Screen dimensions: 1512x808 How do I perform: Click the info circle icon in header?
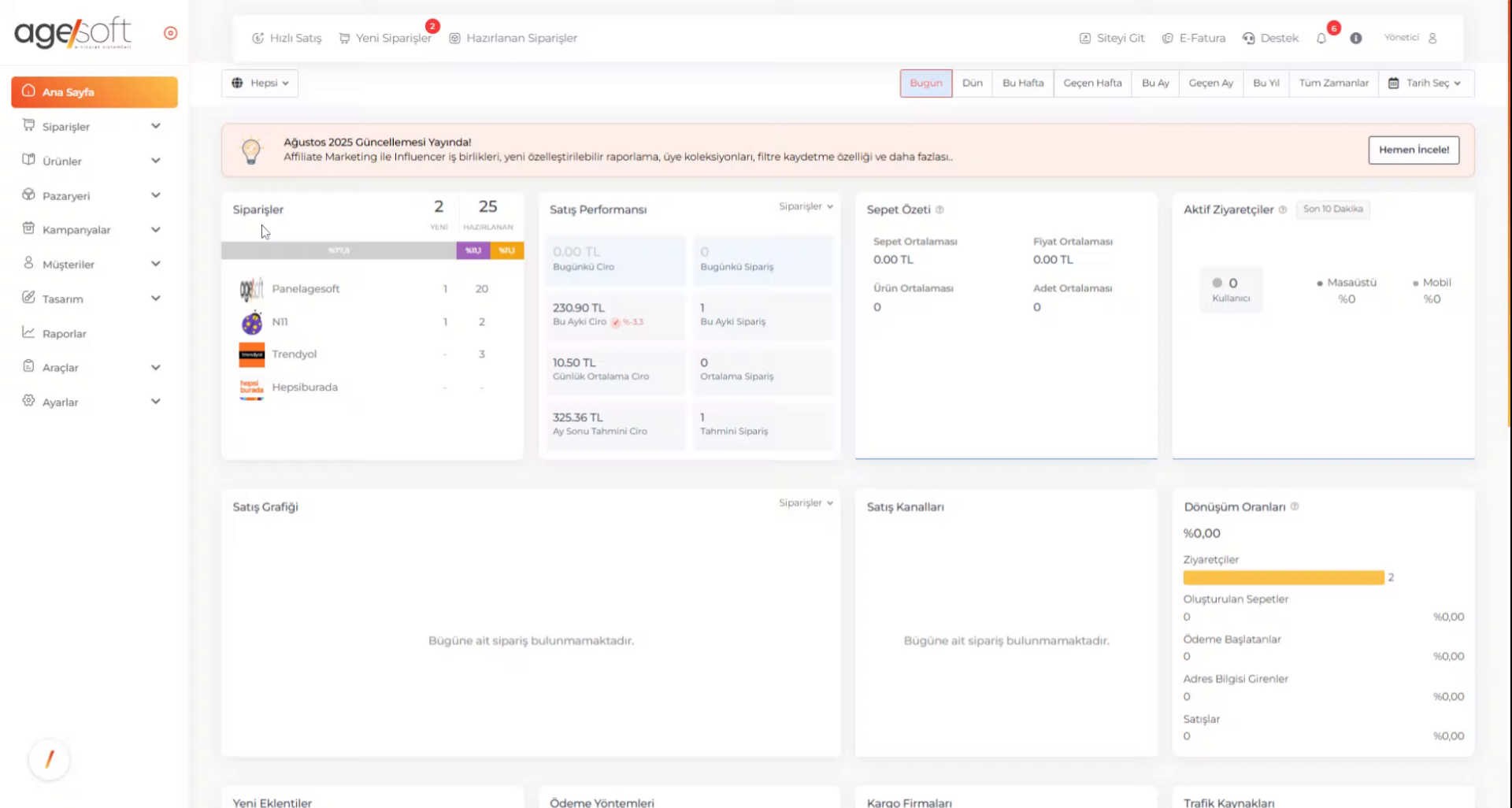tap(1355, 39)
